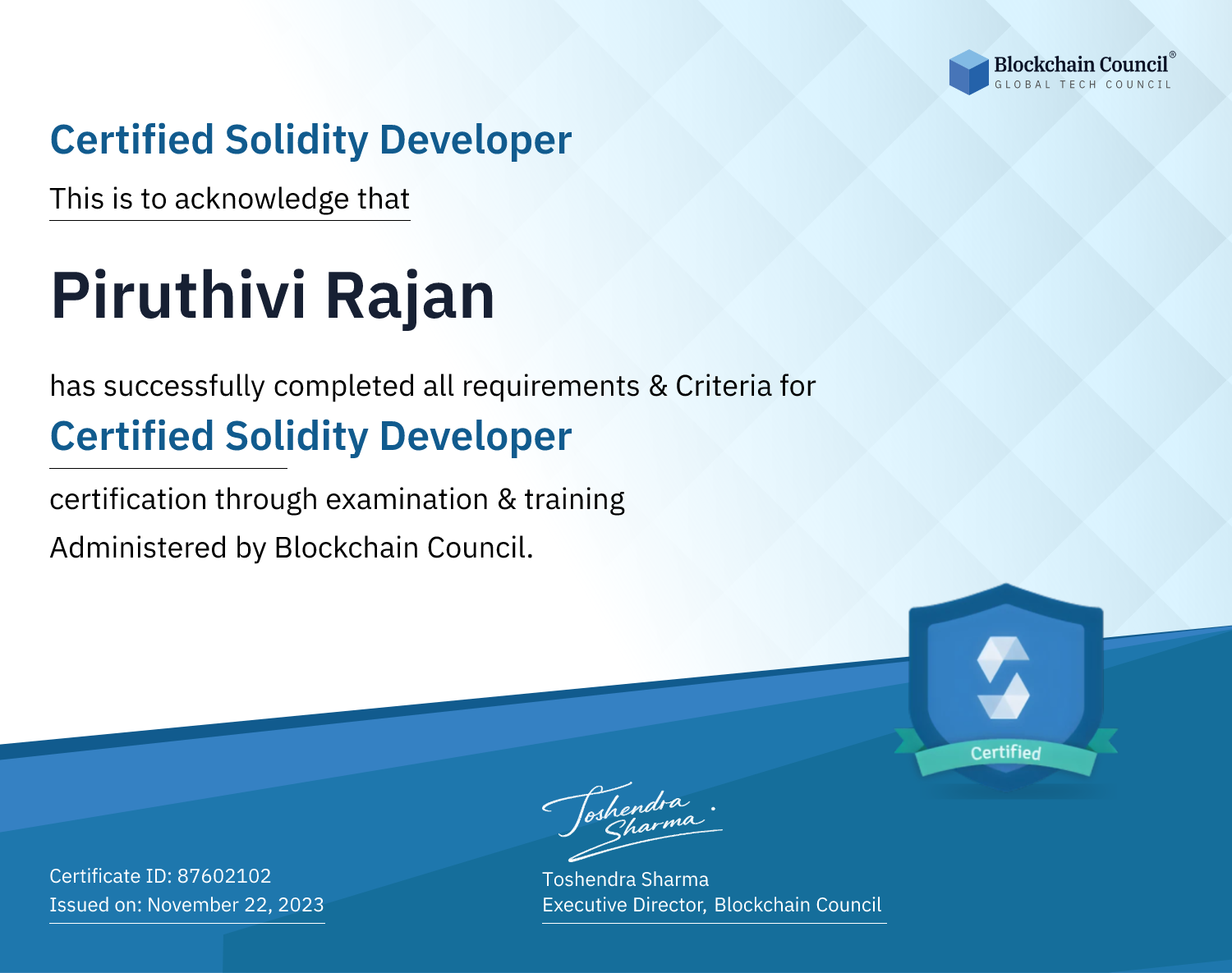The image size is (1232, 973).
Task: Select the Solidity symbol inside the shield badge
Action: click(x=1004, y=677)
